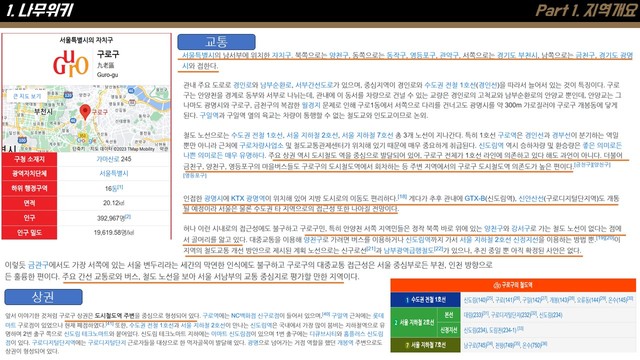Open the '남부광역급행철도' link
The width and height of the screenshot is (640, 360).
408,250
